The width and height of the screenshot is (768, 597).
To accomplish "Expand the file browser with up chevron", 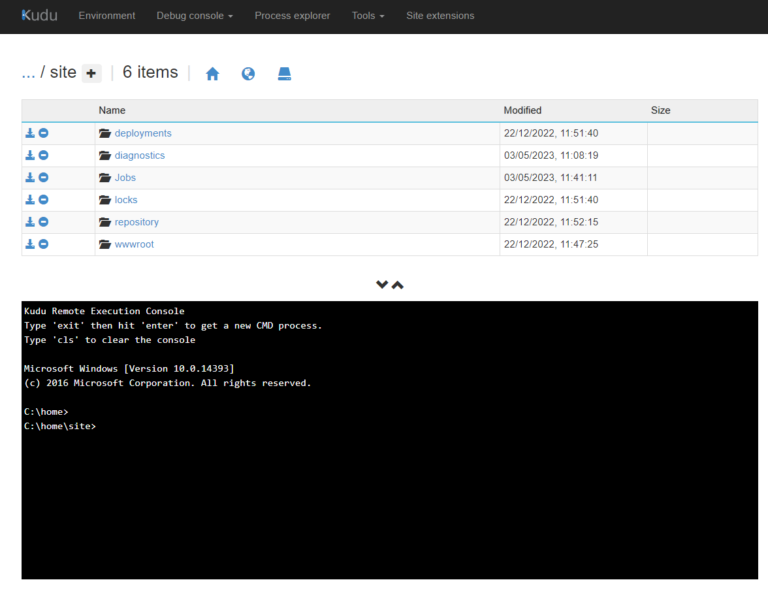I will click(x=398, y=285).
